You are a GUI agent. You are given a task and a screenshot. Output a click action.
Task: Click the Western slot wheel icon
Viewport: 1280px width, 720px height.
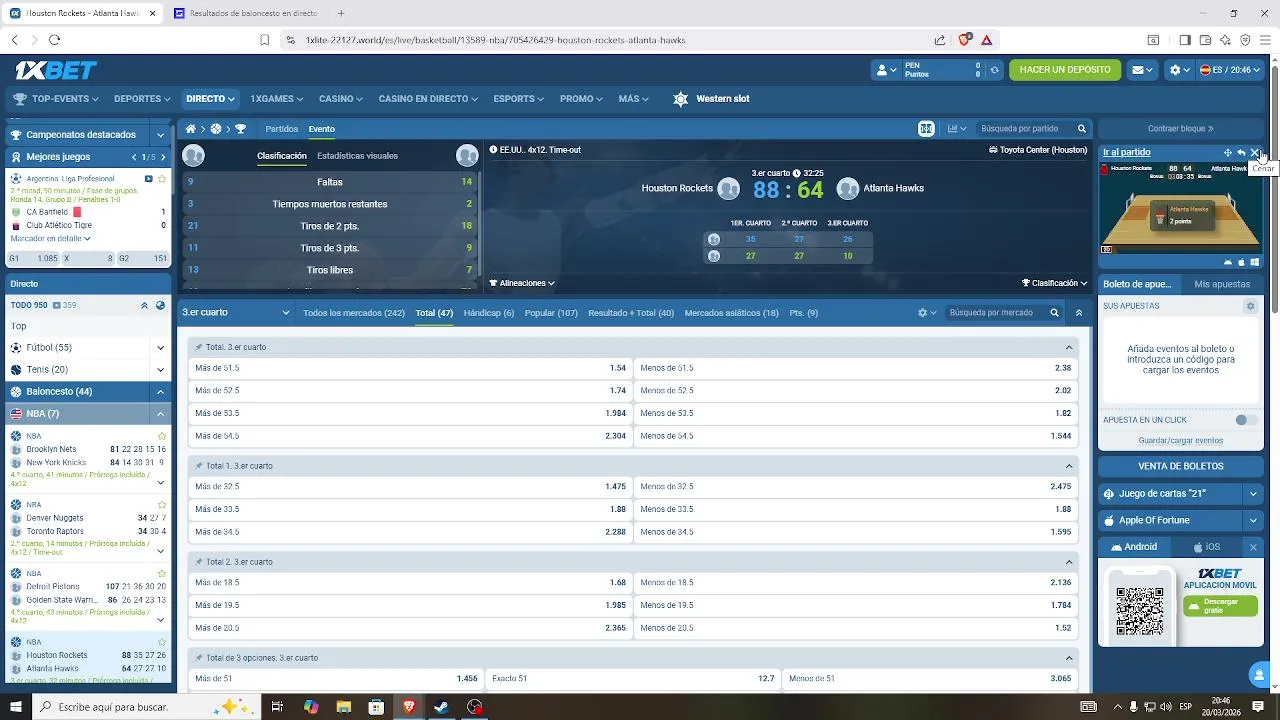coord(681,99)
